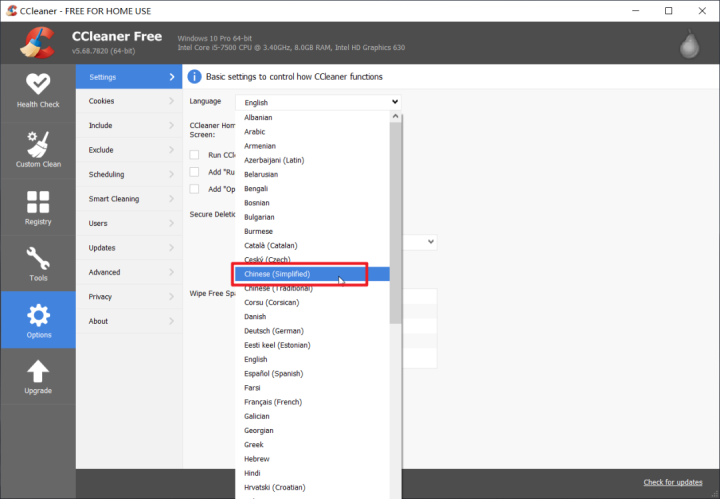The width and height of the screenshot is (720, 499).
Task: Select Español (Spanish) language
Action: point(312,374)
